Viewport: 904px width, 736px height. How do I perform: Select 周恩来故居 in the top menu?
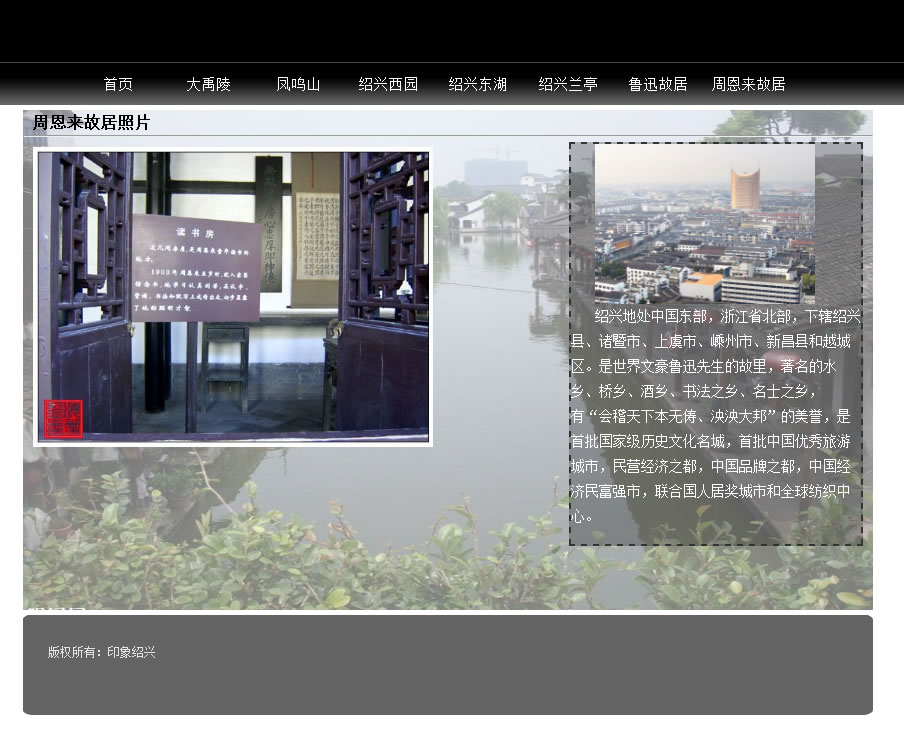coord(748,84)
